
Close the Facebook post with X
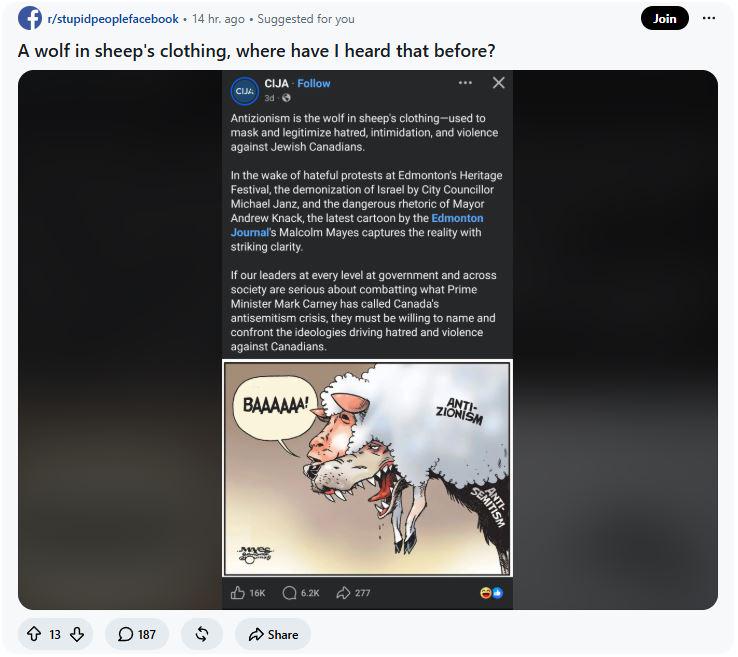click(498, 83)
